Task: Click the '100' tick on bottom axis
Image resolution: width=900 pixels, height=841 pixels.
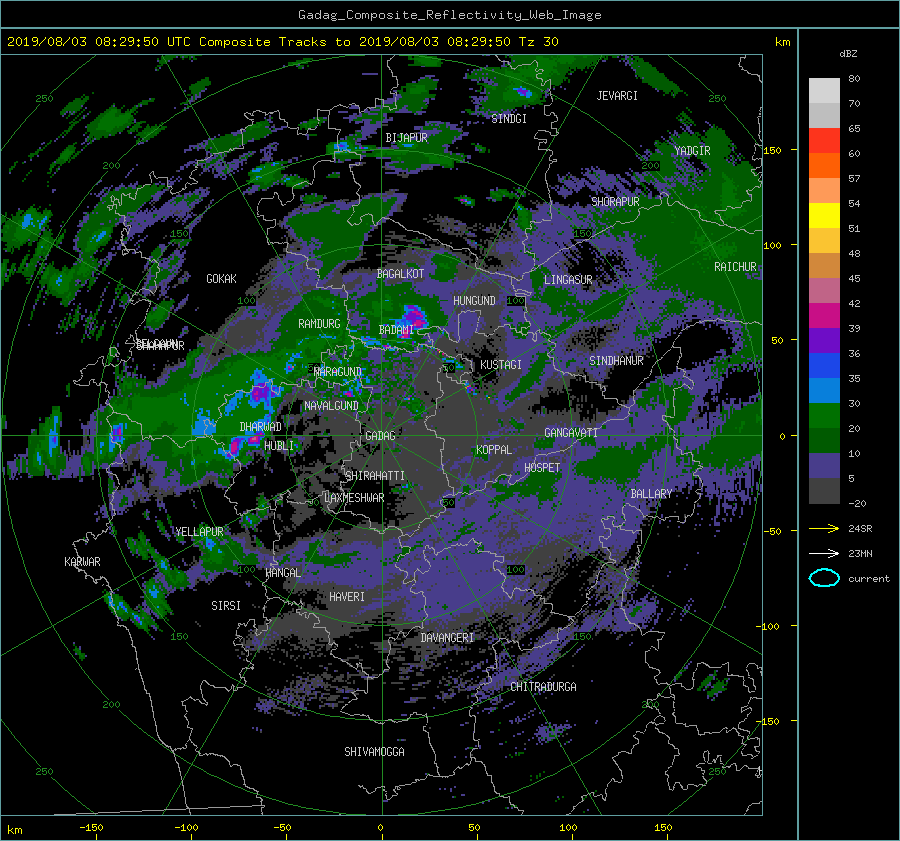Action: click(x=568, y=828)
